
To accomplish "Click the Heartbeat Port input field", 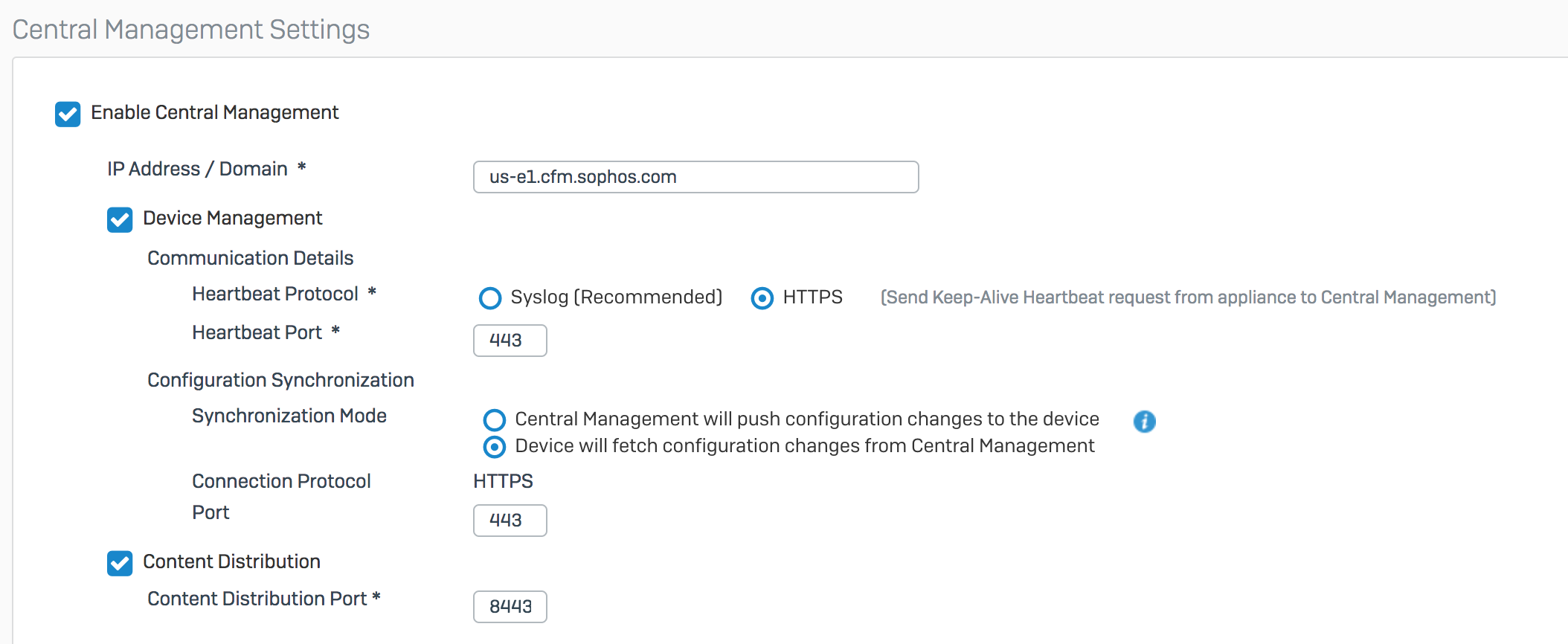I will [x=510, y=341].
